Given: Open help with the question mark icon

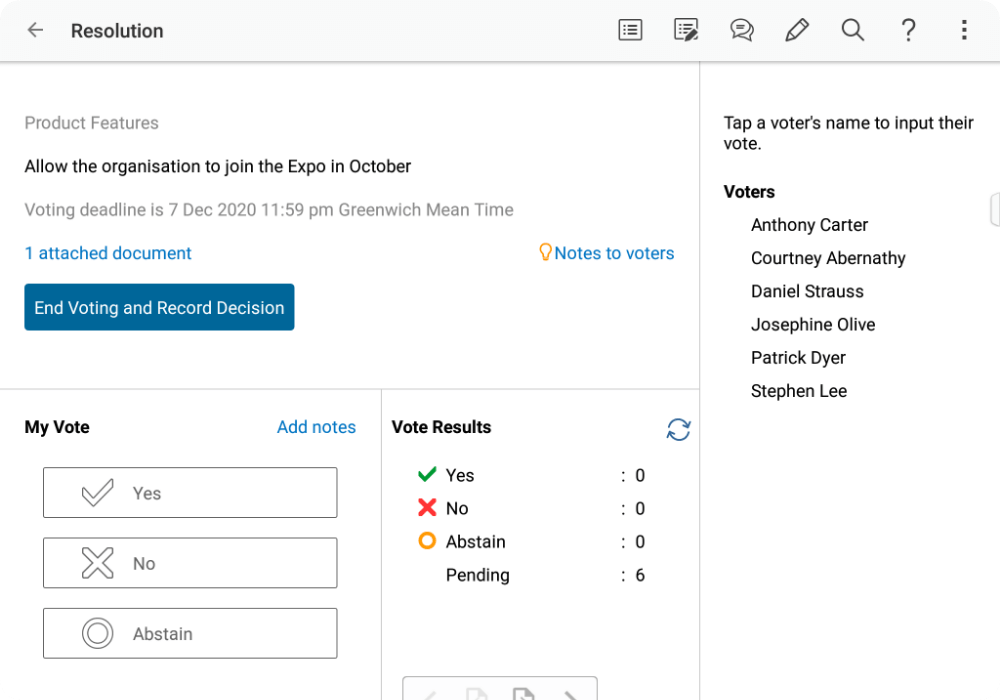Looking at the screenshot, I should click(x=908, y=30).
